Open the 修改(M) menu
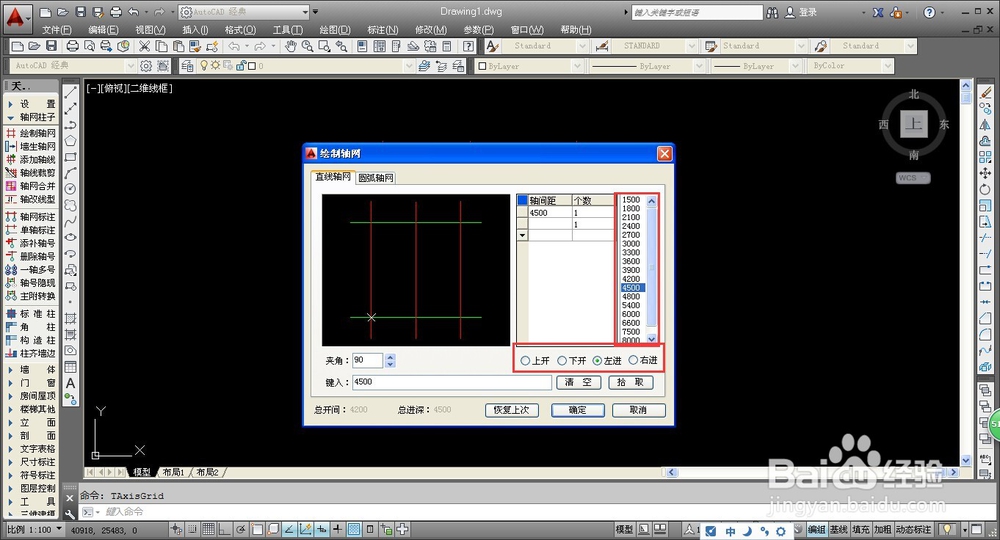Image resolution: width=1000 pixels, height=540 pixels. [430, 30]
